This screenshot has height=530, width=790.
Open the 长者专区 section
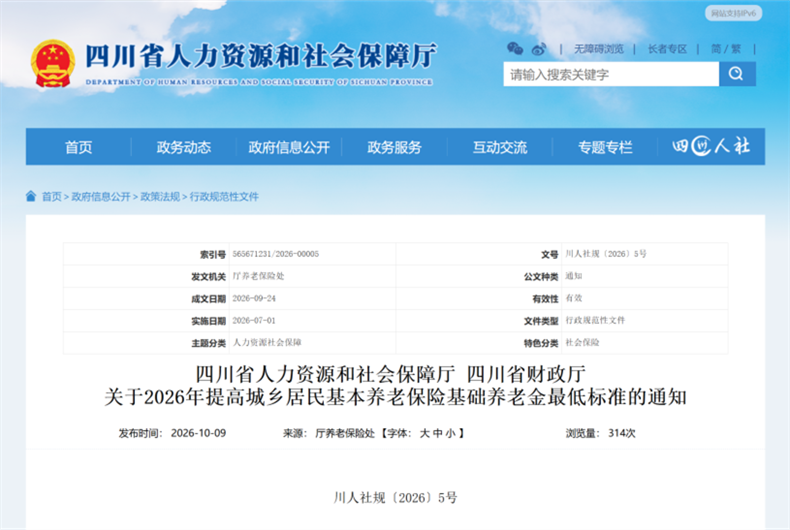tap(667, 49)
